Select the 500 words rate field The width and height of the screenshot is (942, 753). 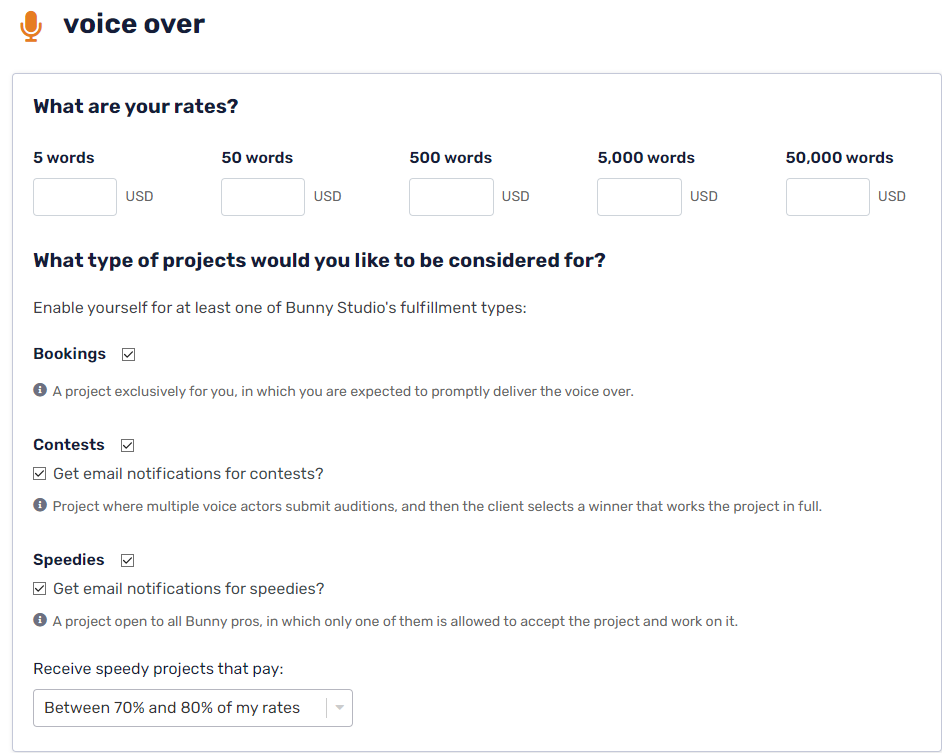pos(451,197)
